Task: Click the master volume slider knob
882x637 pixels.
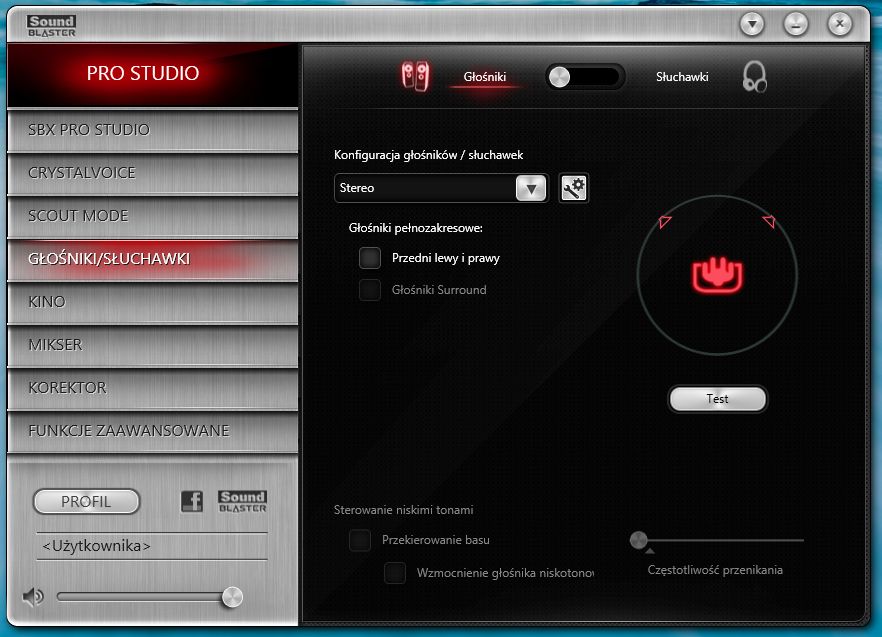Action: (x=232, y=597)
